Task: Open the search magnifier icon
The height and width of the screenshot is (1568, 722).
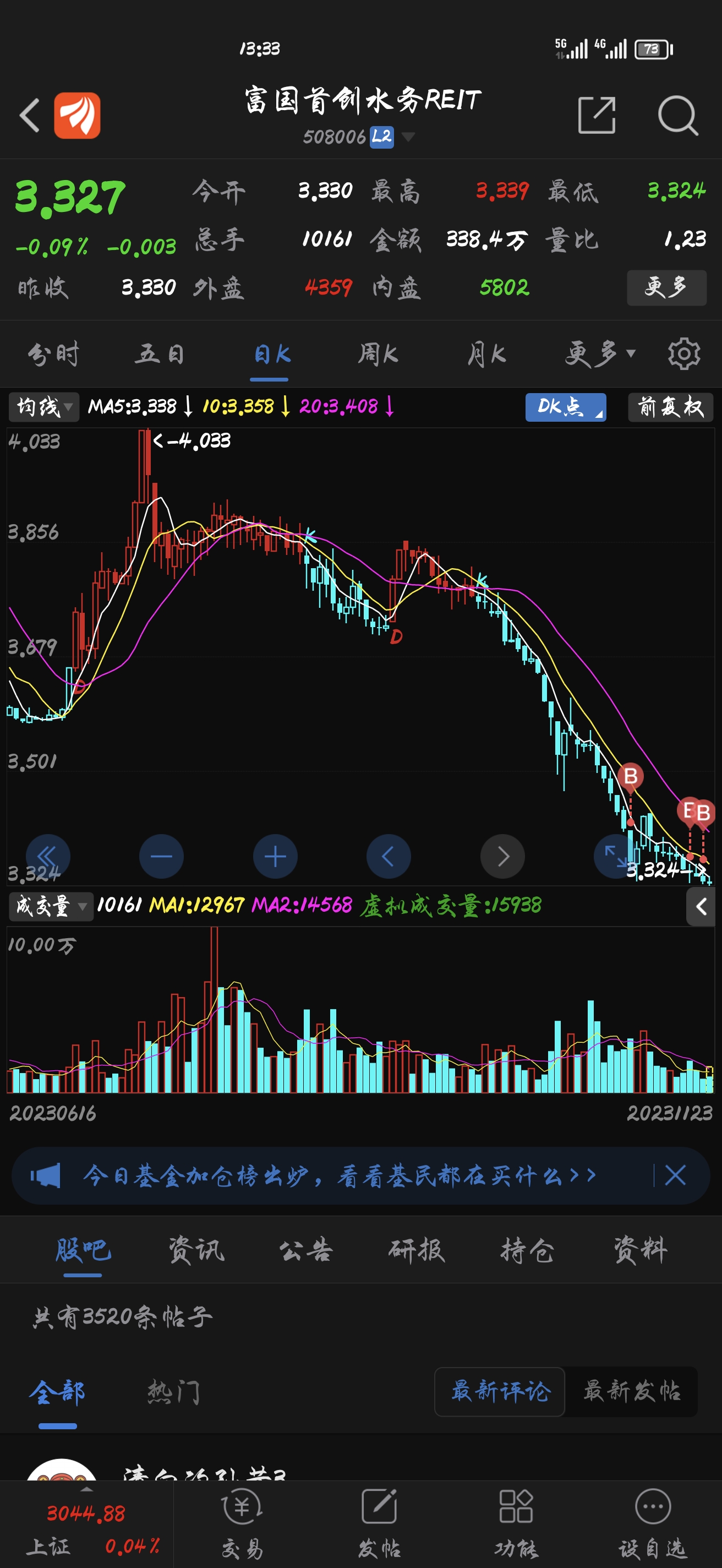Action: (x=677, y=115)
